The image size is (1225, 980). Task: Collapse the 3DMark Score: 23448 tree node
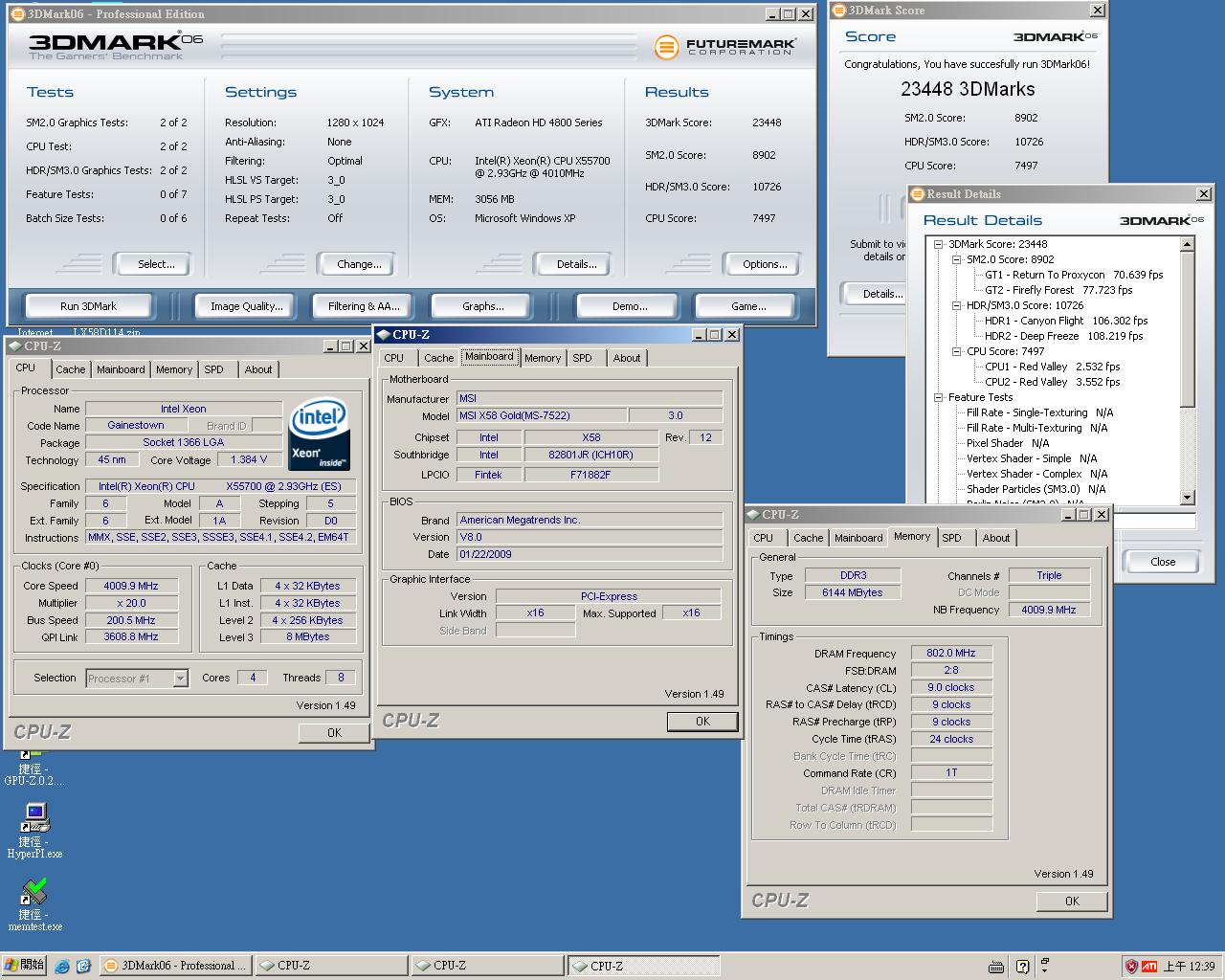(x=940, y=244)
